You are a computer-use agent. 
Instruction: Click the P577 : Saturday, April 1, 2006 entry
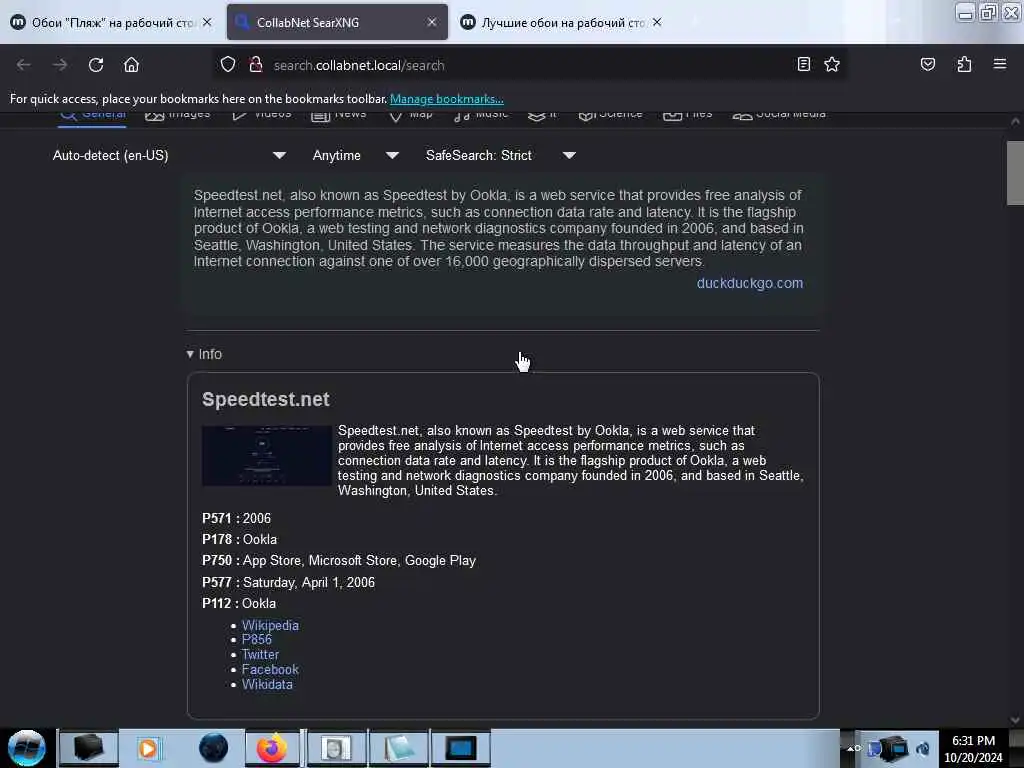[x=289, y=582]
